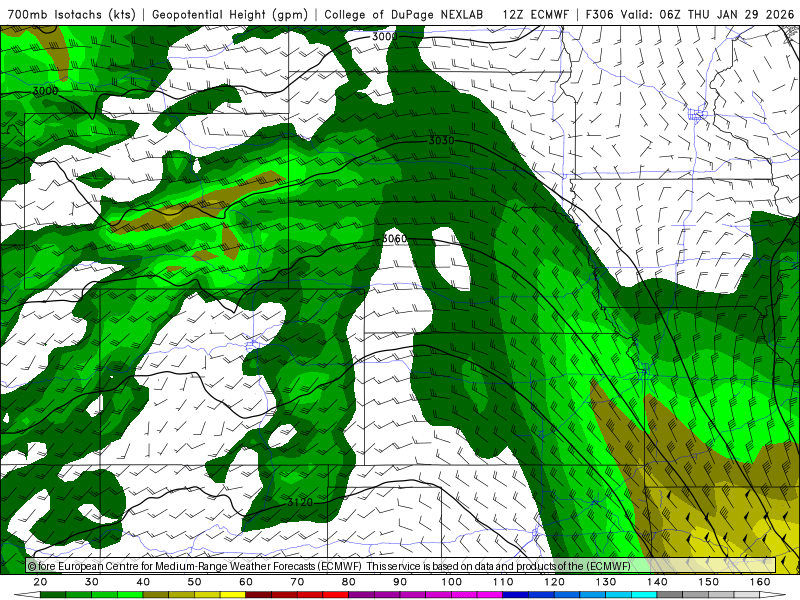Click the dark purple swatch just after 80

point(362,595)
